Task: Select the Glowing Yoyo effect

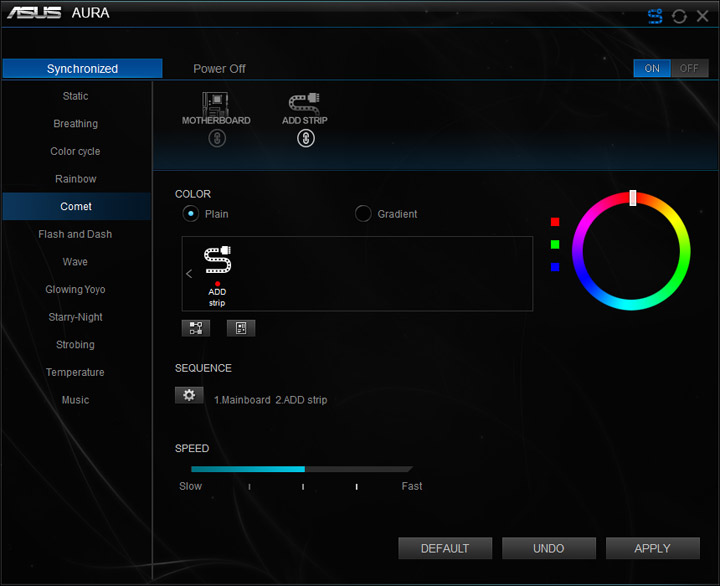Action: point(76,289)
